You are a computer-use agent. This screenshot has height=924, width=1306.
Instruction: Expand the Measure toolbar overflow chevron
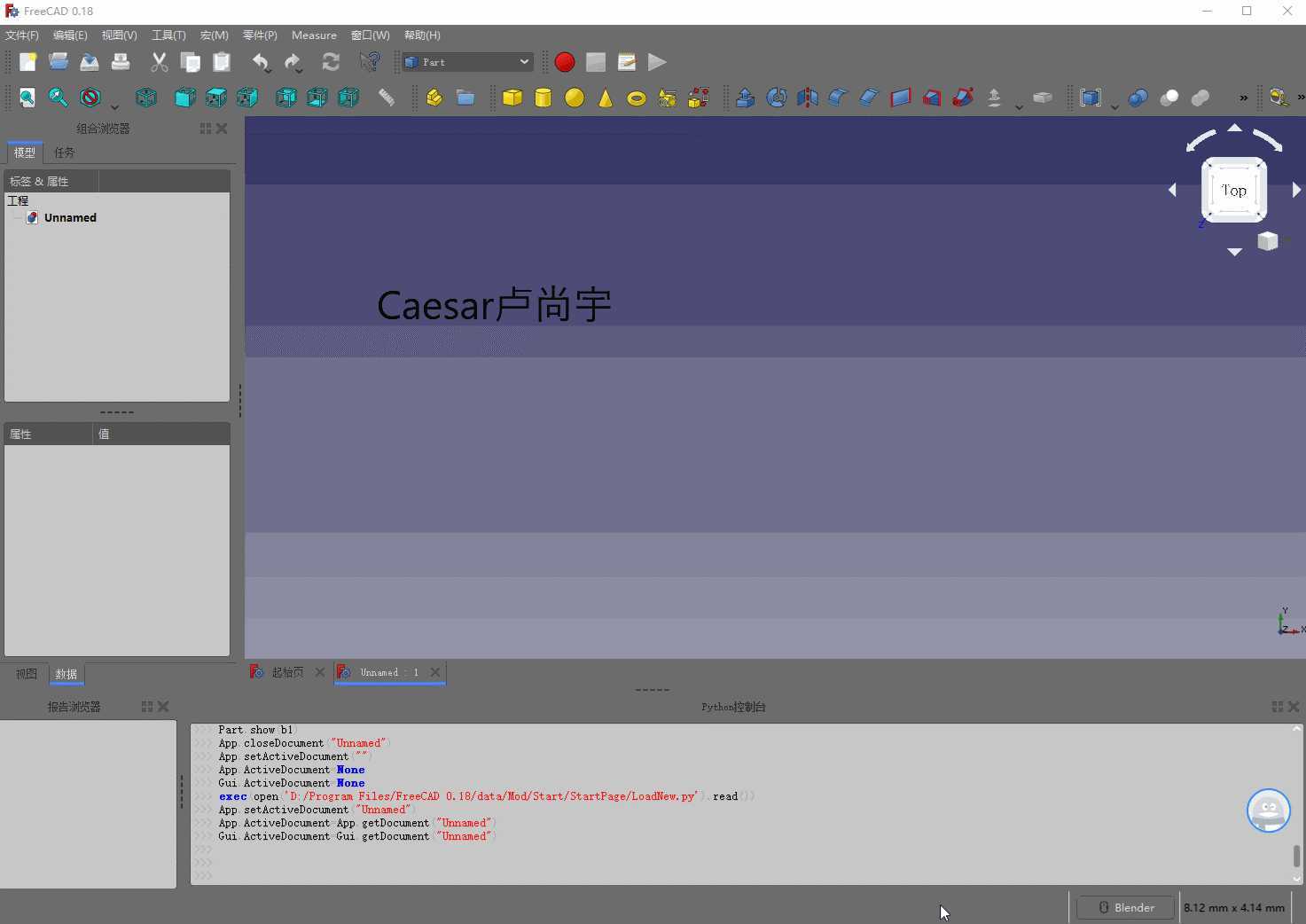[x=1301, y=98]
